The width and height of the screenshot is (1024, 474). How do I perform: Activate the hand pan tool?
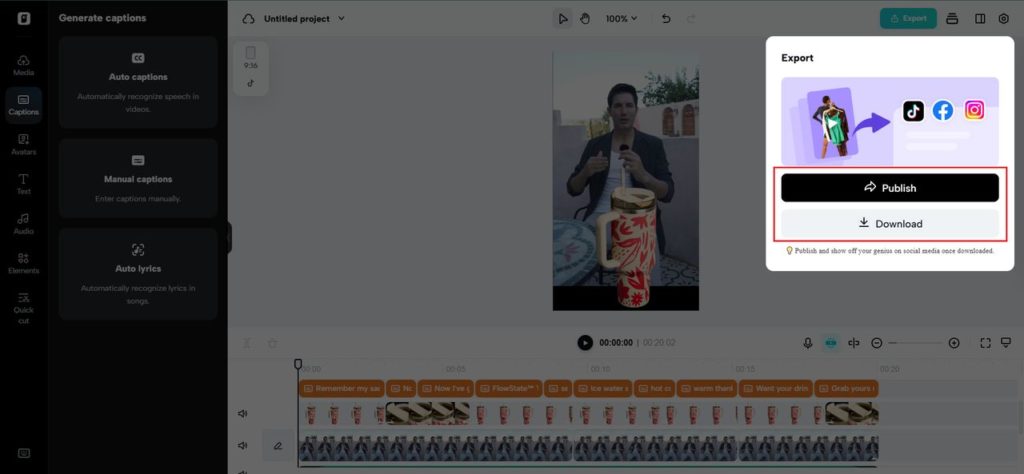click(x=586, y=19)
